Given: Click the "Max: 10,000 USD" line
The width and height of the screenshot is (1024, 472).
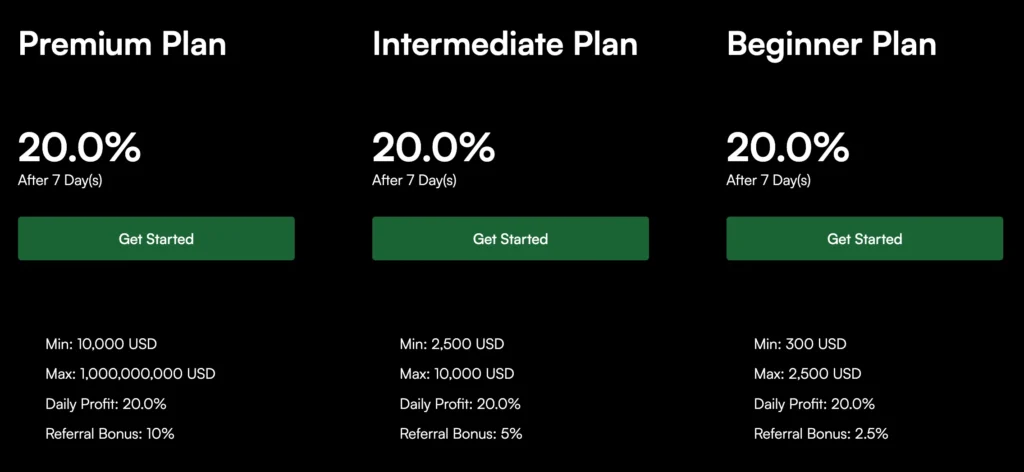Looking at the screenshot, I should coord(457,374).
